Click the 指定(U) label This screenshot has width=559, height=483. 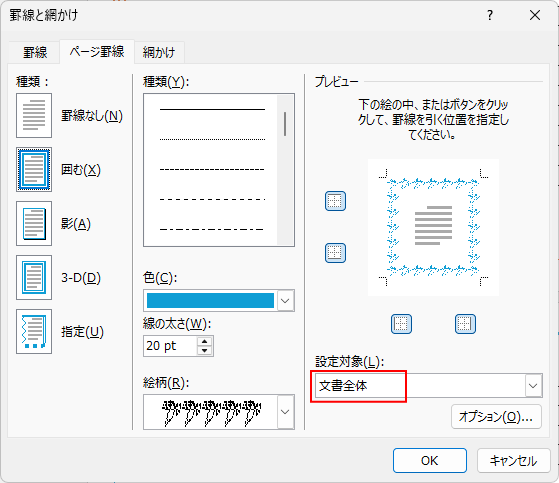pyautogui.click(x=82, y=332)
